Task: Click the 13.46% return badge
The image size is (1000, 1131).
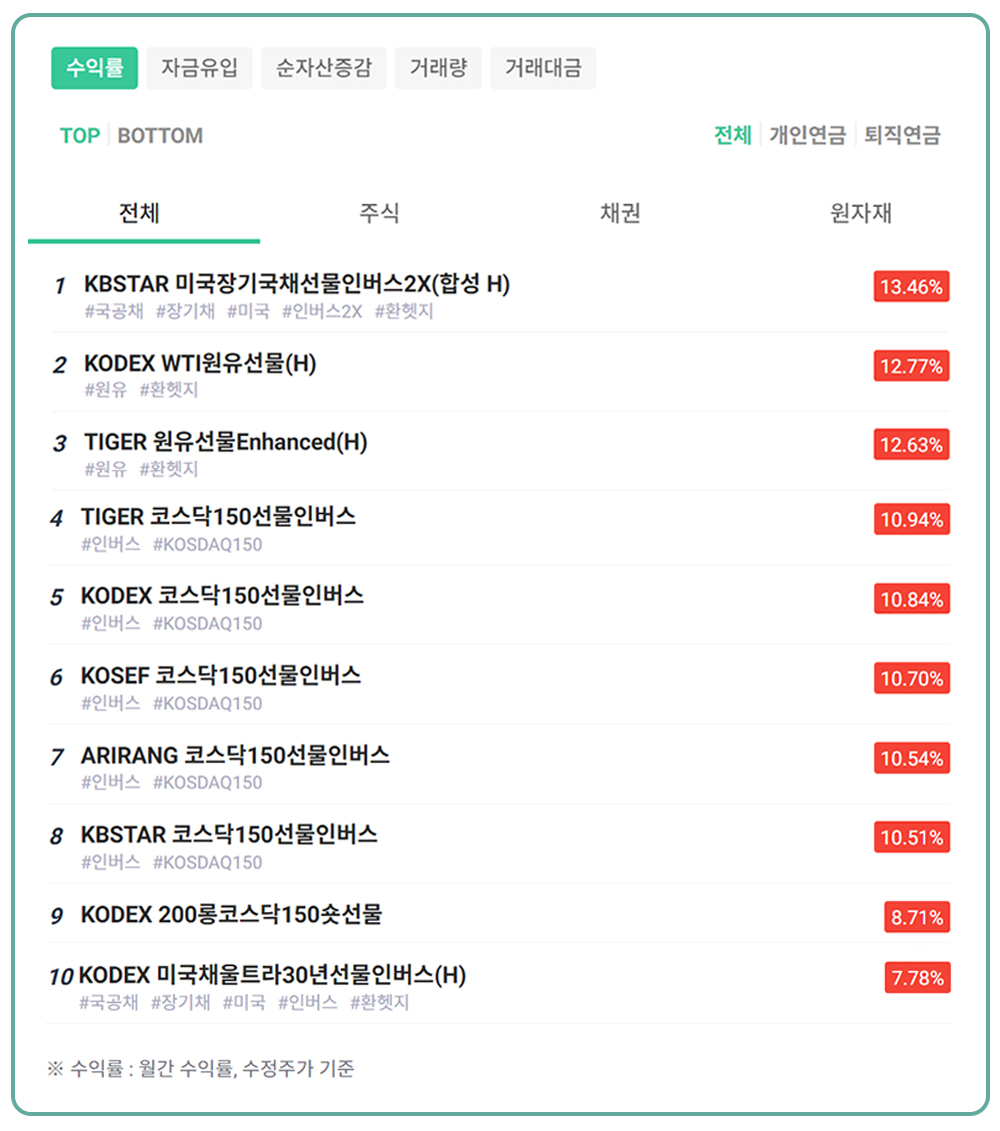Action: pos(911,288)
